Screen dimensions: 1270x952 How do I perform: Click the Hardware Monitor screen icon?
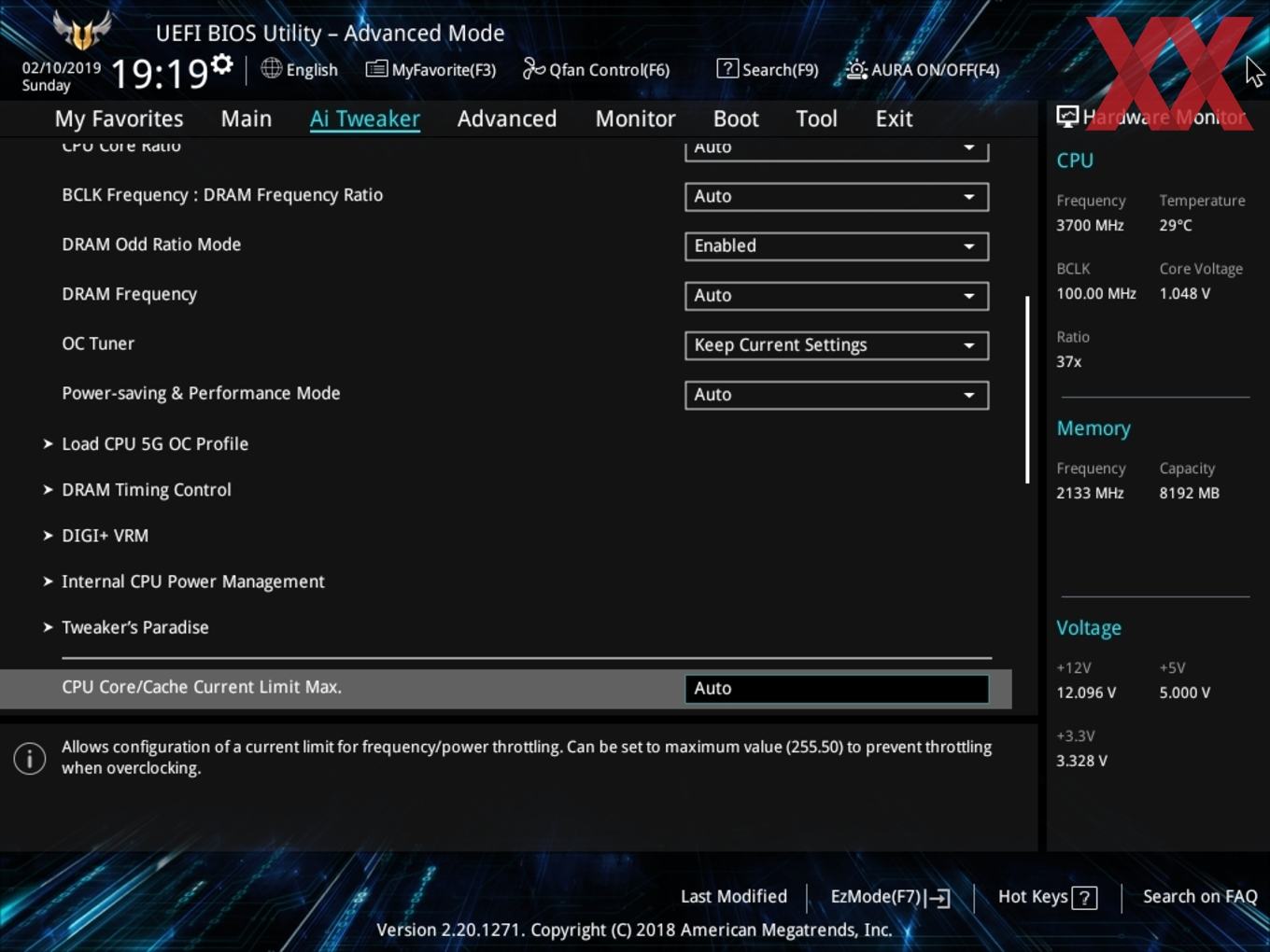tap(1067, 117)
